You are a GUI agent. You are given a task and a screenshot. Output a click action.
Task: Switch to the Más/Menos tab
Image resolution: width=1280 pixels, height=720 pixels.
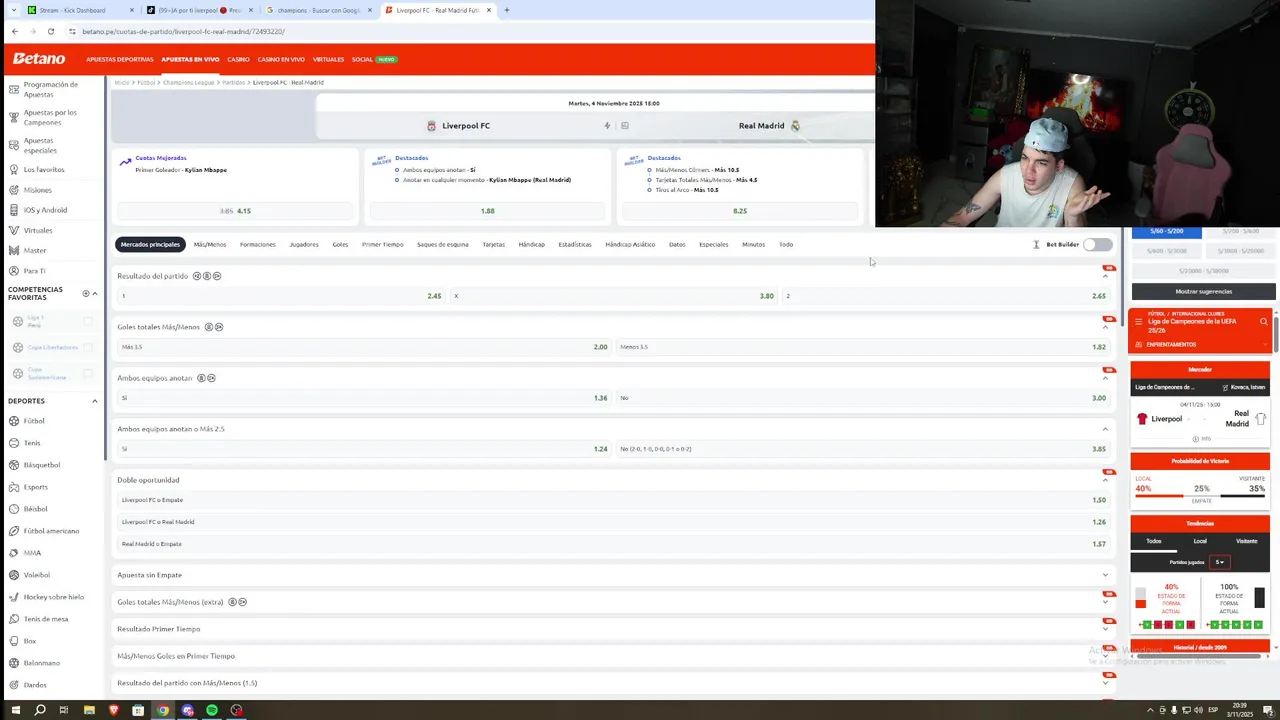pyautogui.click(x=210, y=244)
